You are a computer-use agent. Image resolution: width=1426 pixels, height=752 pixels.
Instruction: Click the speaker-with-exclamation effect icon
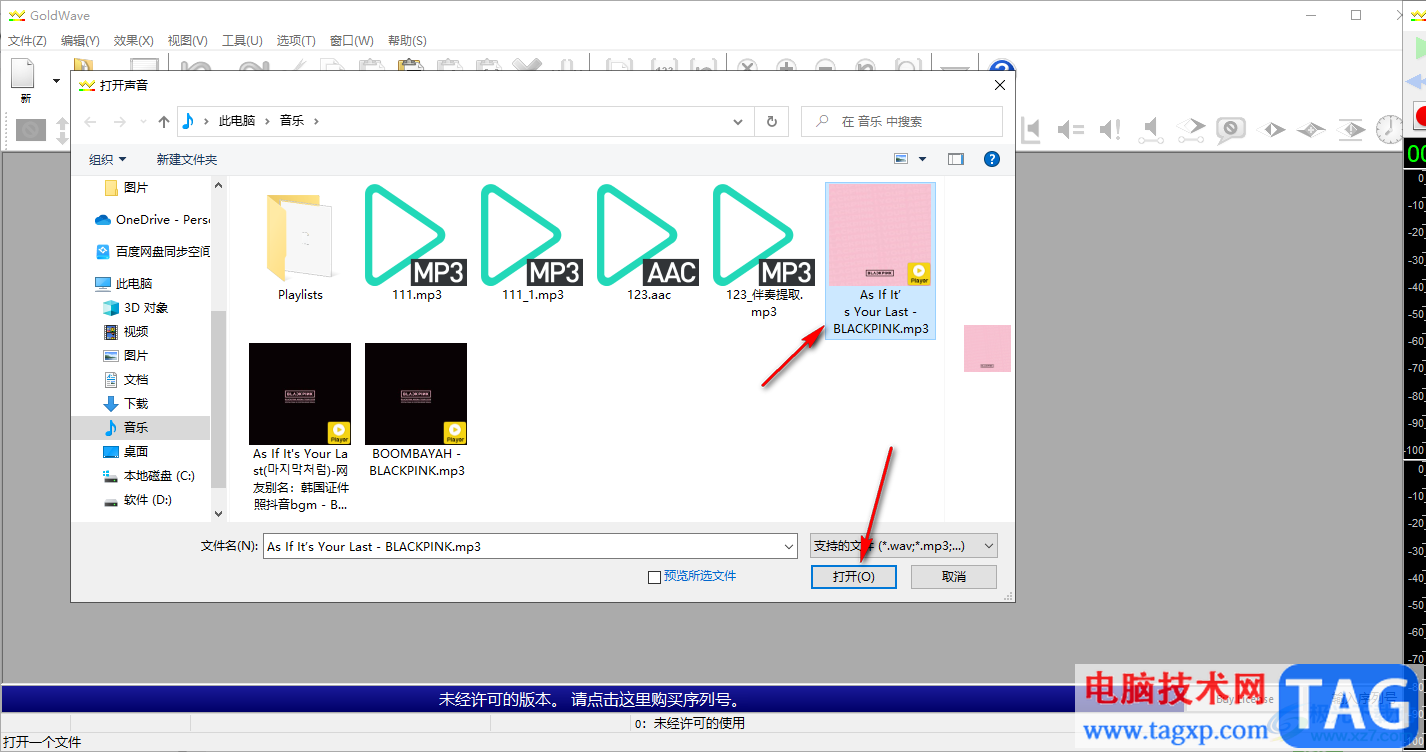(x=1110, y=129)
